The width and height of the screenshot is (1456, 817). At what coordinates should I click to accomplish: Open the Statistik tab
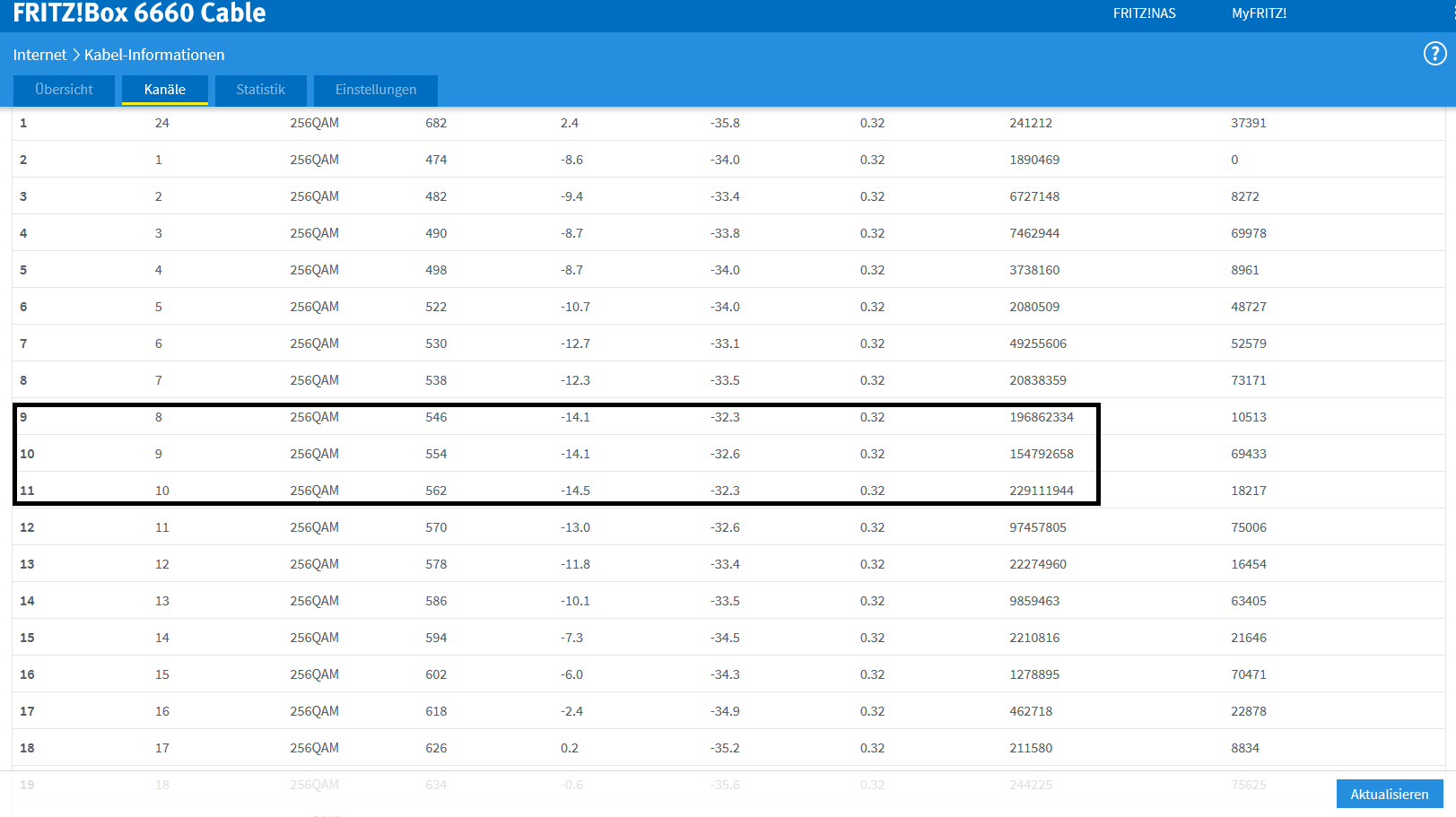[261, 90]
